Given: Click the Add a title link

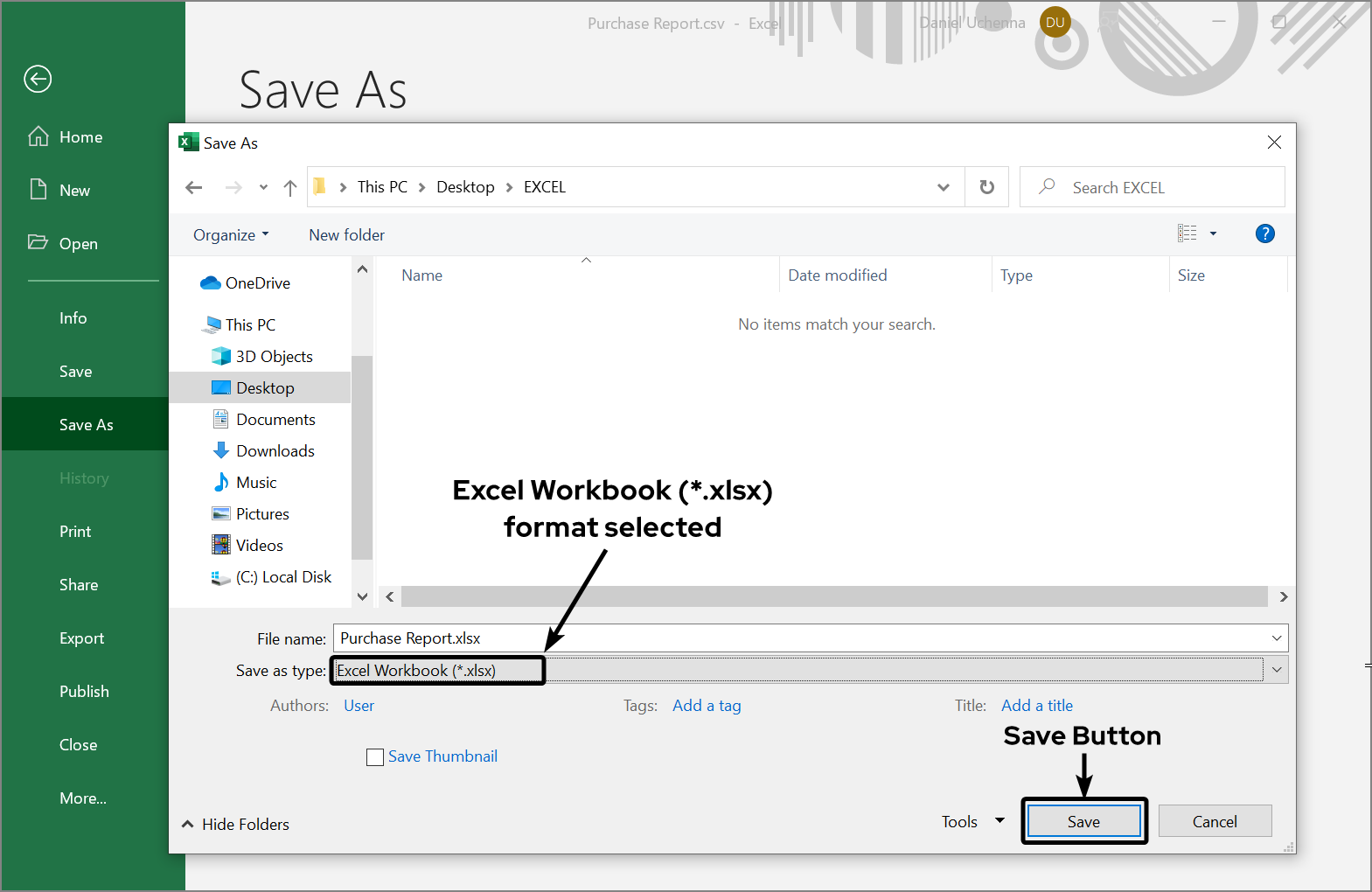Looking at the screenshot, I should [1037, 706].
